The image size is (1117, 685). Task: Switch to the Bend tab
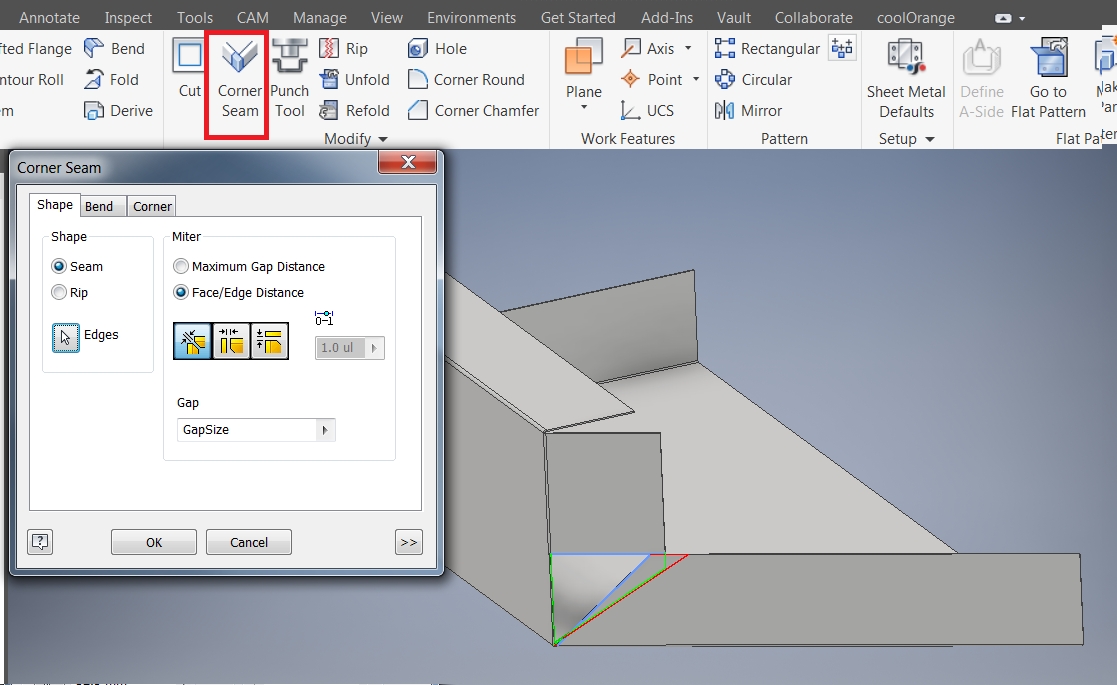pyautogui.click(x=102, y=206)
